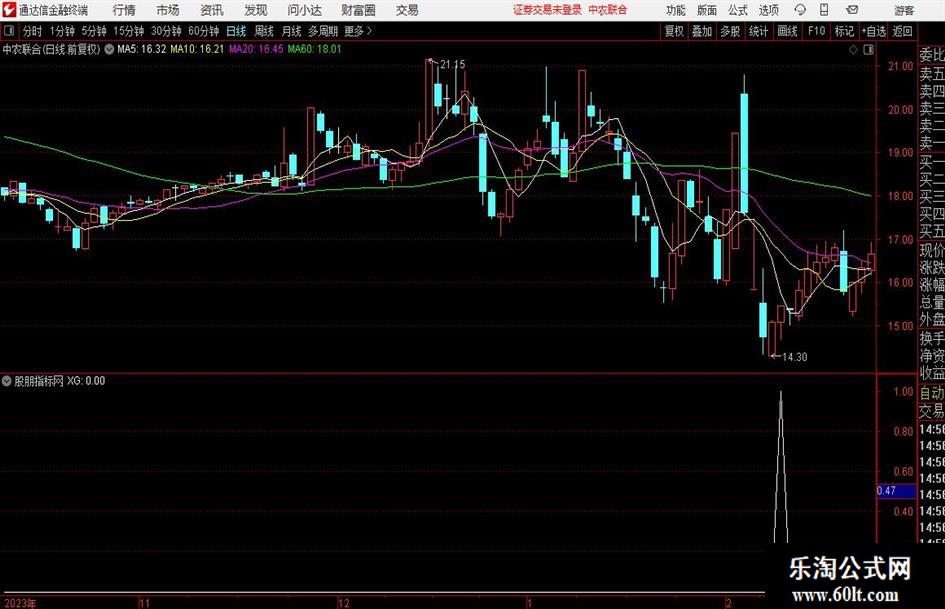The image size is (945, 609).
Task: Expand the 更多 periods chevron
Action: click(369, 31)
